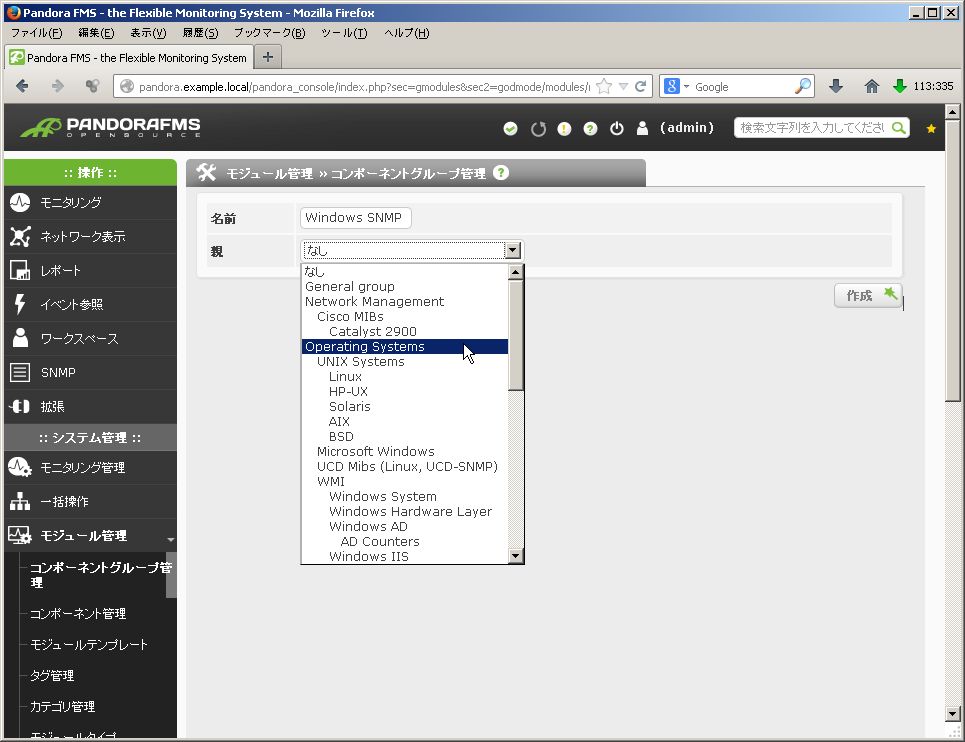Screen dimensions: 965x742
Task: Choose Cisco MIBs from the list
Action: point(405,316)
